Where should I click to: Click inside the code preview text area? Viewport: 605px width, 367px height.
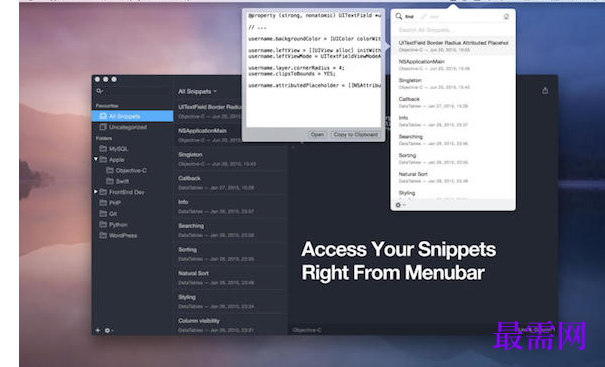[x=314, y=69]
